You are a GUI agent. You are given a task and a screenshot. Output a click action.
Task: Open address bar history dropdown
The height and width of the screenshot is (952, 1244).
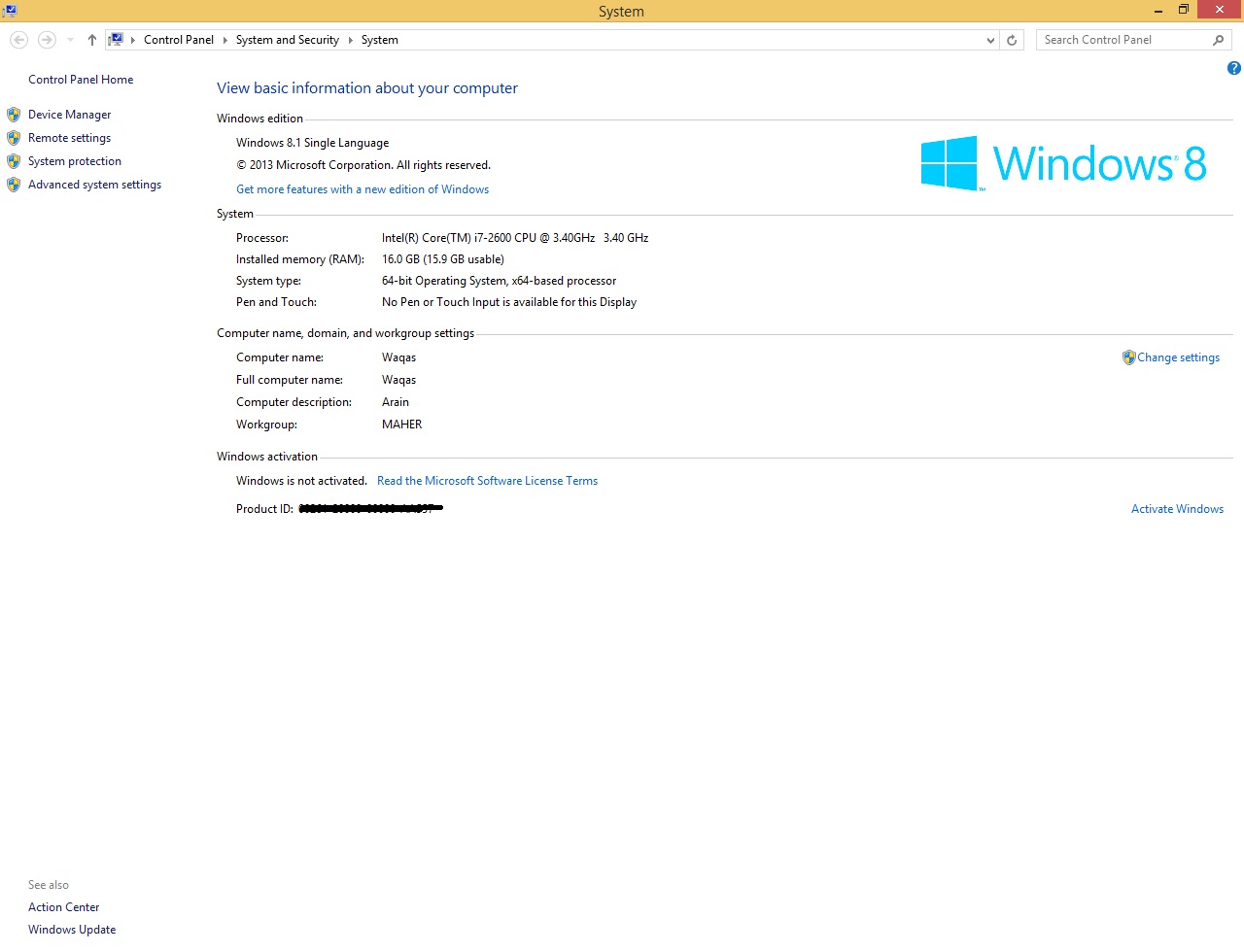[990, 40]
